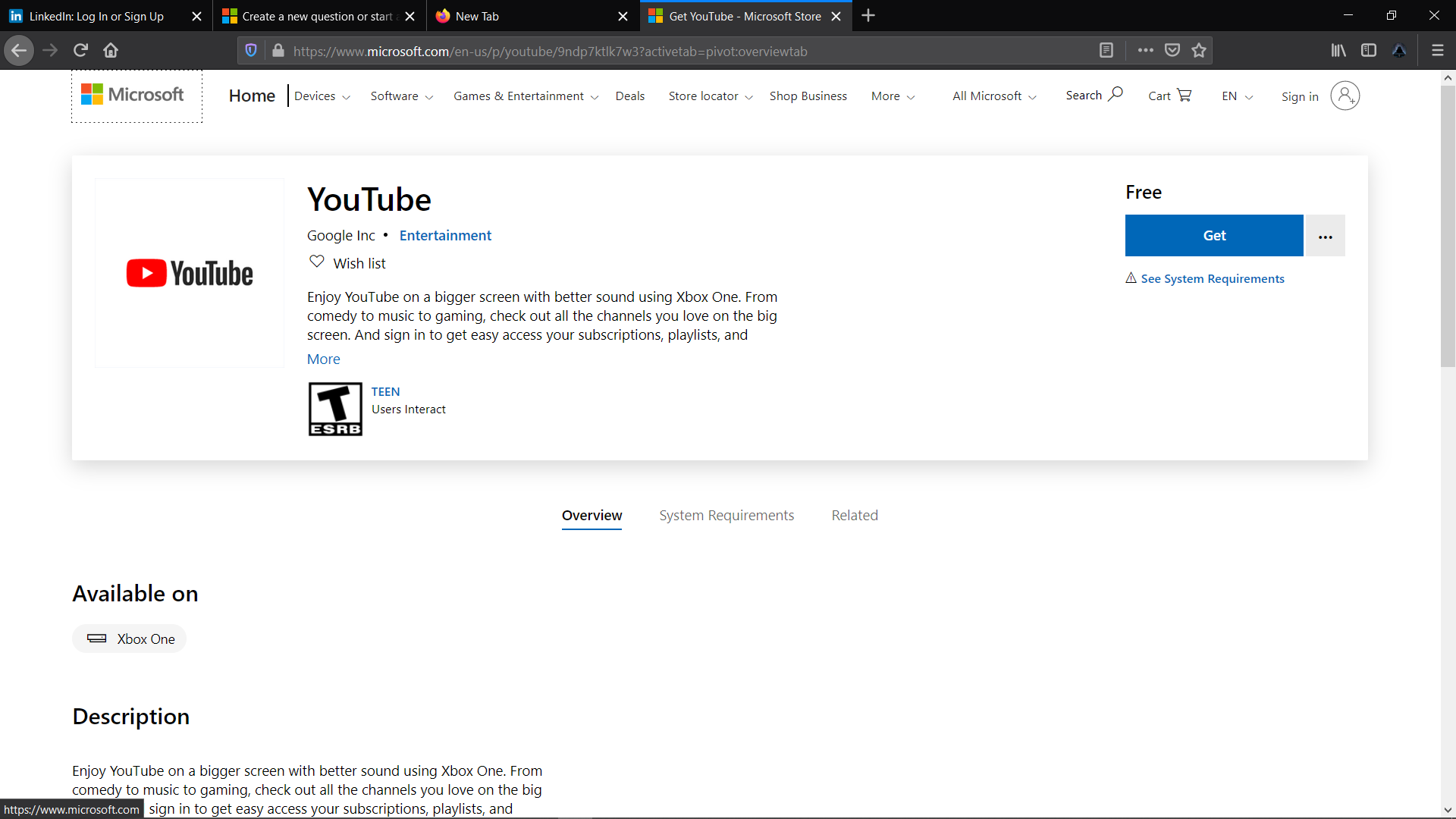The width and height of the screenshot is (1456, 819).
Task: Show Firefox sidebars icon
Action: (x=1369, y=51)
